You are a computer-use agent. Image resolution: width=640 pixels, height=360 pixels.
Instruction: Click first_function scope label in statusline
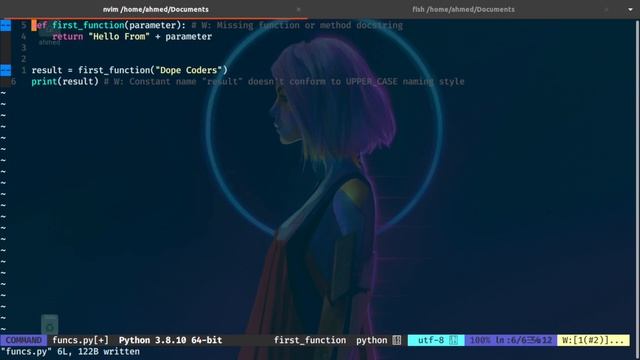(310, 340)
